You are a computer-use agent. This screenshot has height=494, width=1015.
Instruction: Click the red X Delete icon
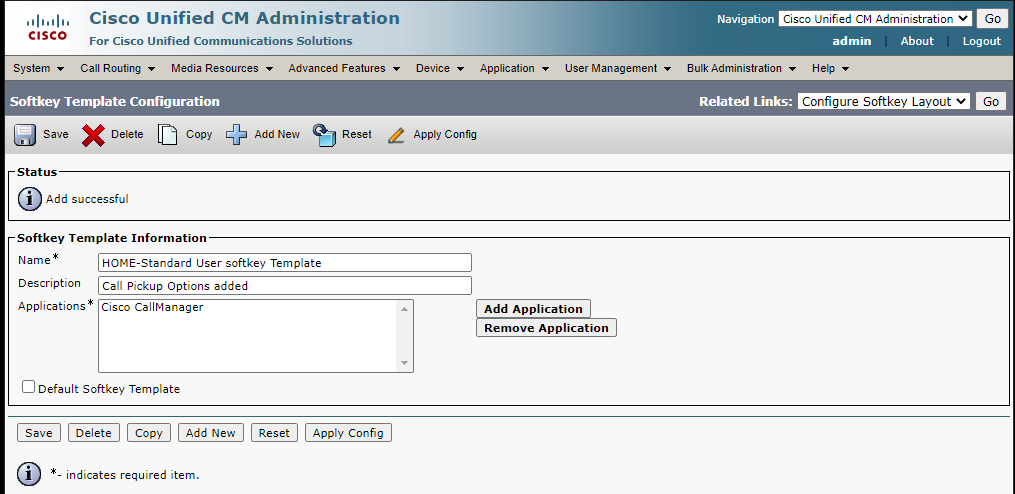tap(93, 135)
